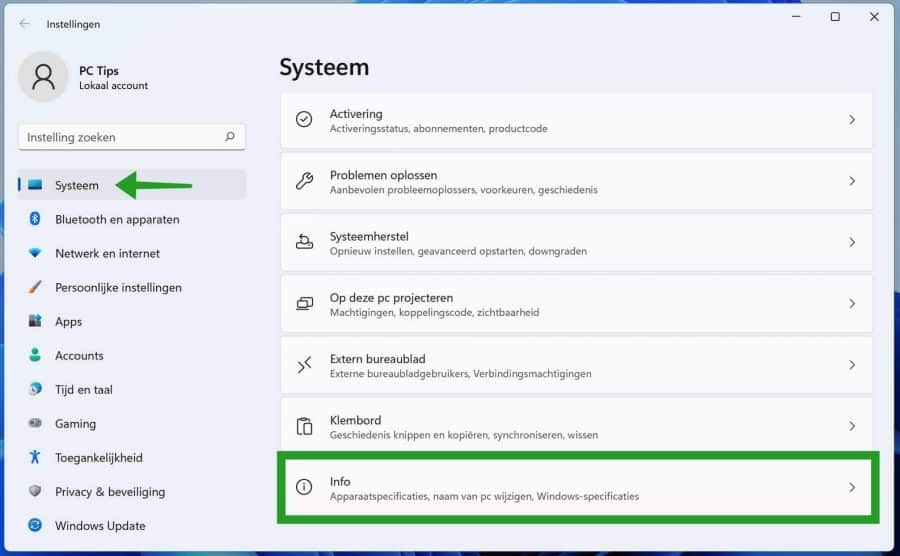Image resolution: width=900 pixels, height=556 pixels.
Task: Click the Gaming controller icon
Action: click(x=35, y=423)
